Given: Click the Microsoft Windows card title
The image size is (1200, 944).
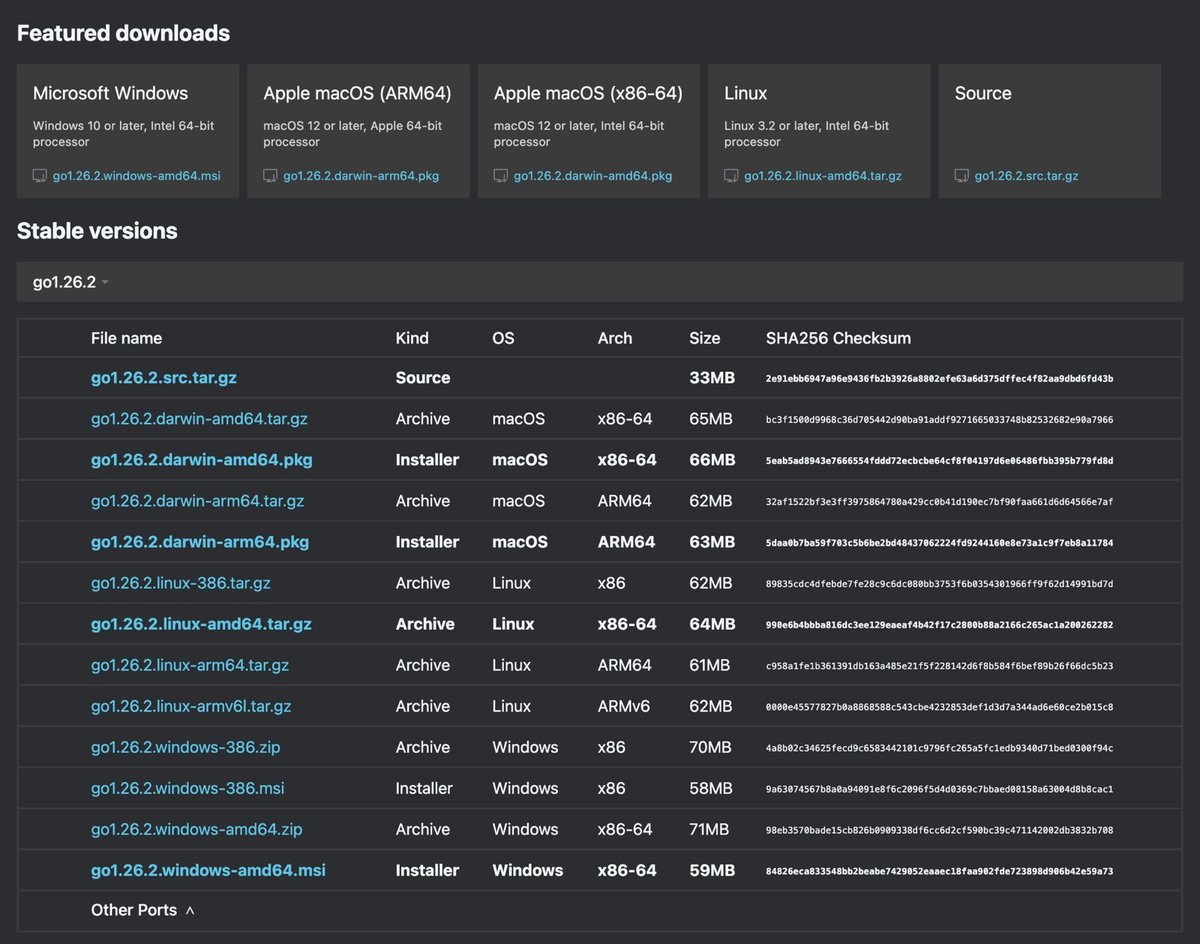Looking at the screenshot, I should click(110, 93).
